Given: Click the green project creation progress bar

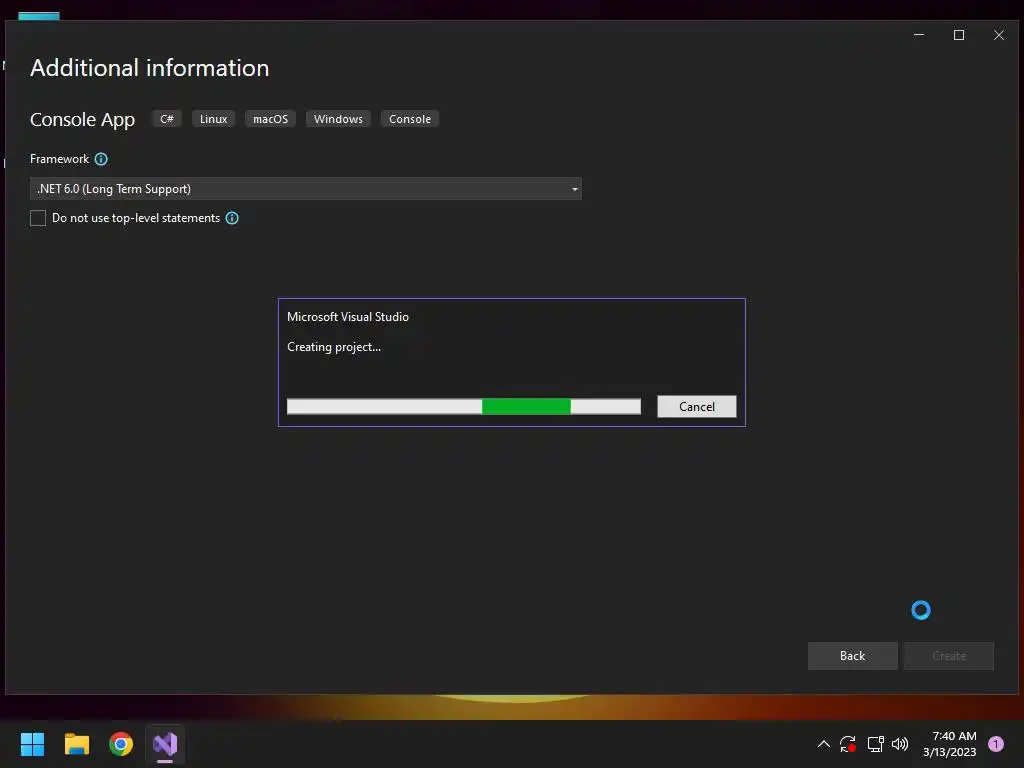Looking at the screenshot, I should click(x=464, y=406).
